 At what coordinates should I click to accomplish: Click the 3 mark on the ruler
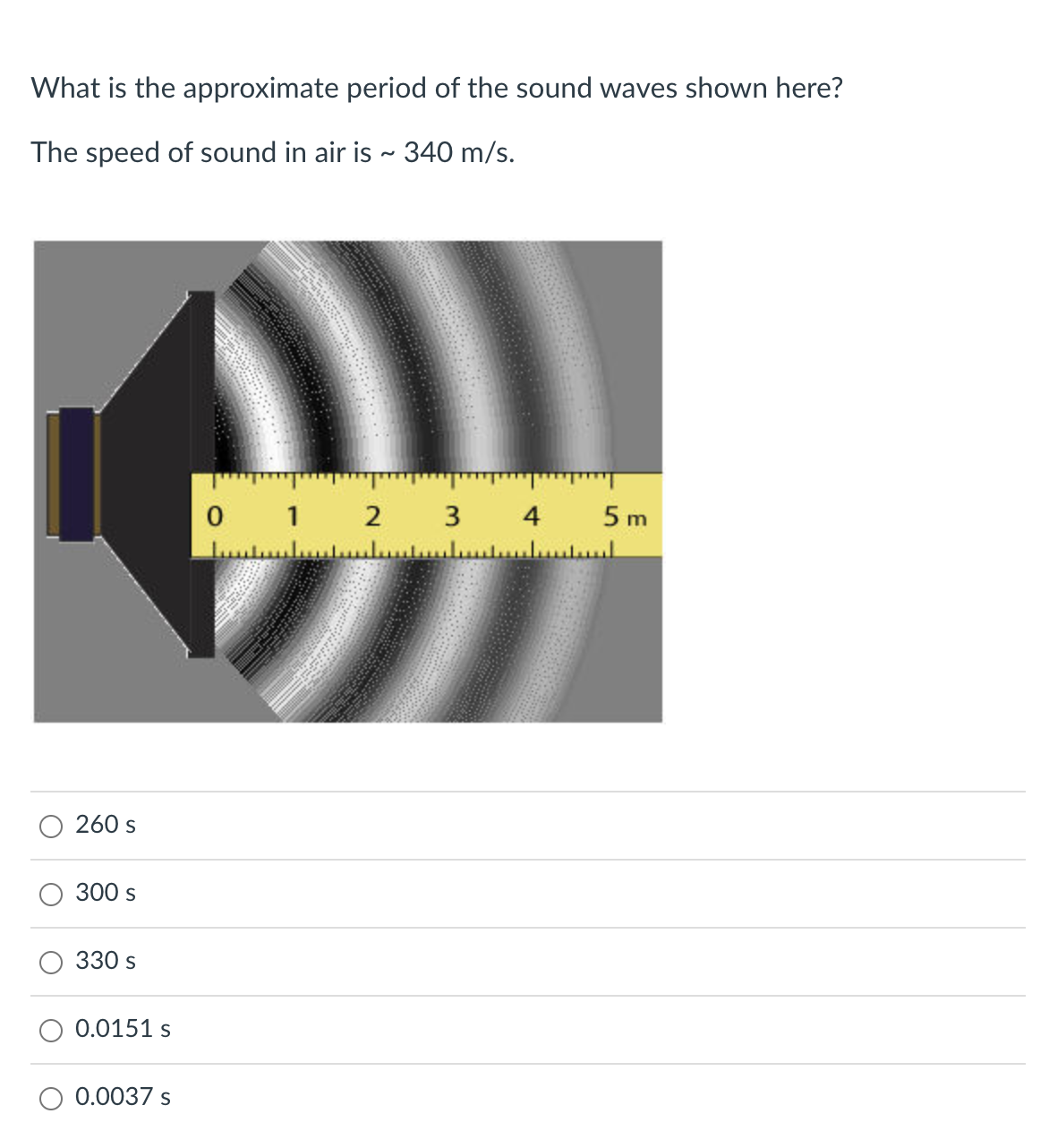[x=452, y=515]
